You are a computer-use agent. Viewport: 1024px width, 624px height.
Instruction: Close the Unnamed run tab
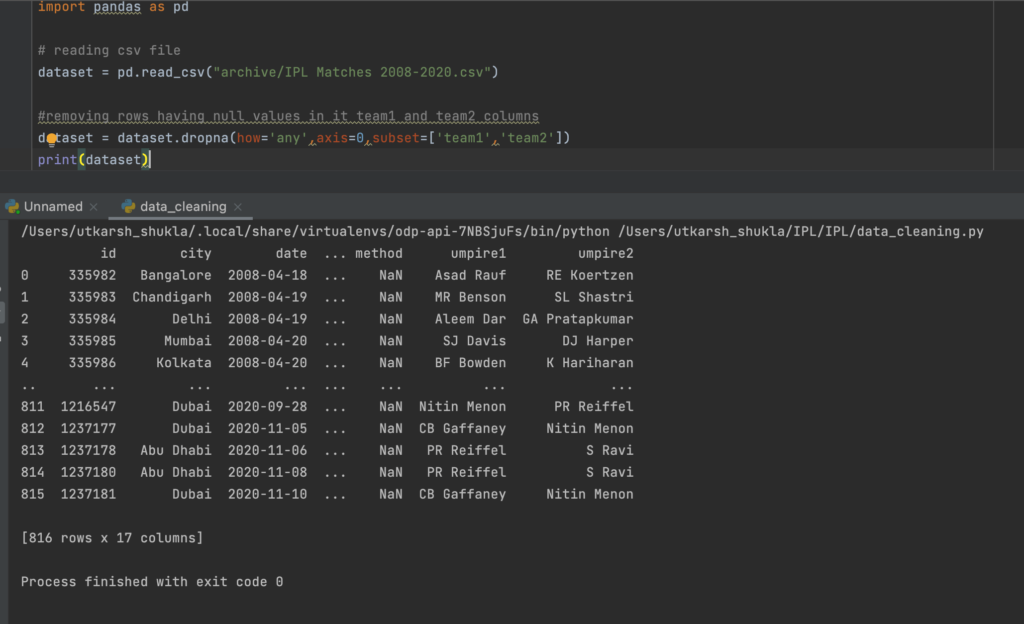click(94, 207)
